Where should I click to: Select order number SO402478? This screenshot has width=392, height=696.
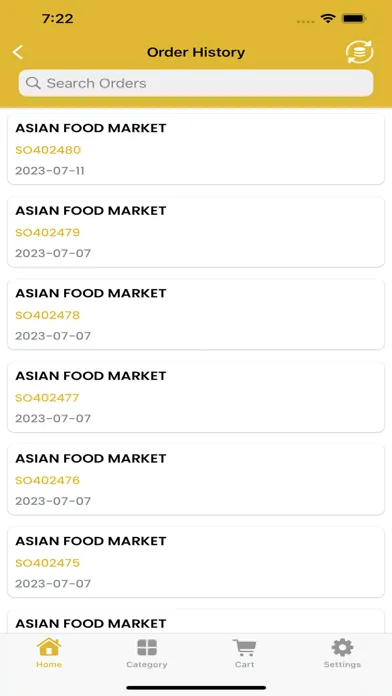[x=48, y=315]
